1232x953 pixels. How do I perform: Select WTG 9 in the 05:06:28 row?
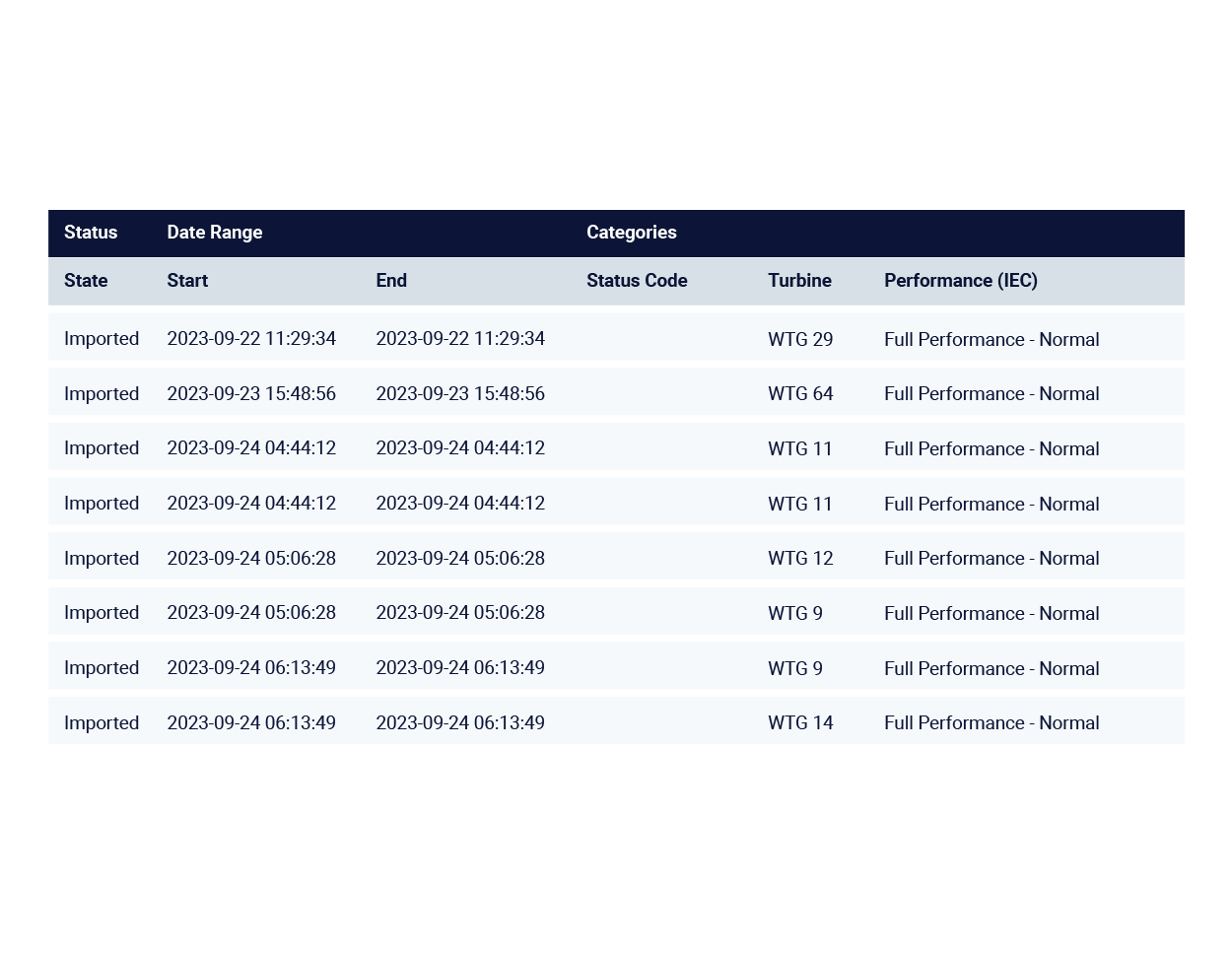click(x=795, y=614)
